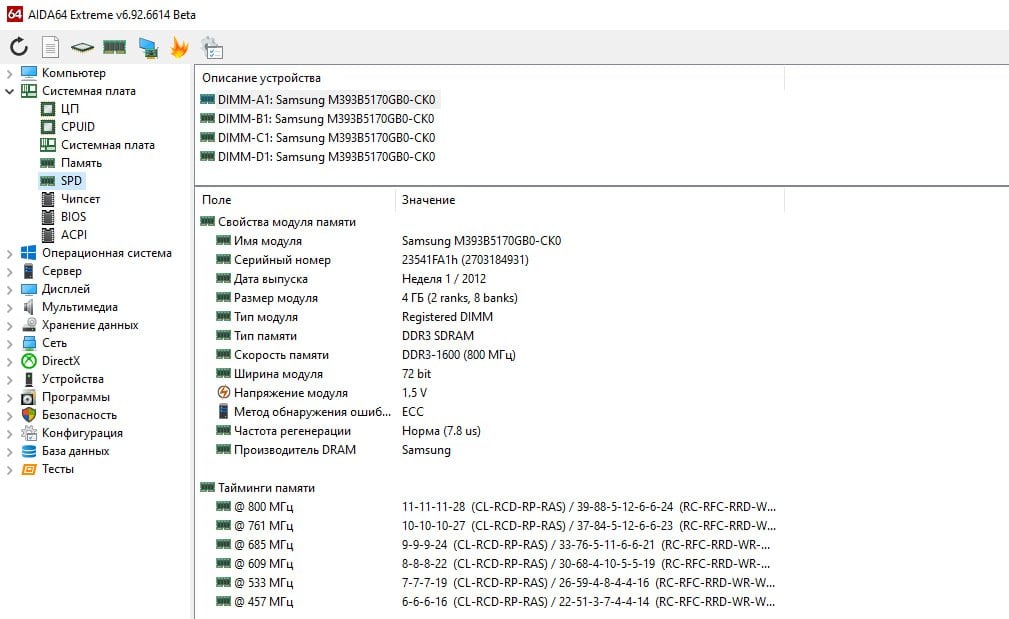Image resolution: width=1009 pixels, height=619 pixels.
Task: Click the Тайминги памяти group header
Action: click(x=266, y=488)
